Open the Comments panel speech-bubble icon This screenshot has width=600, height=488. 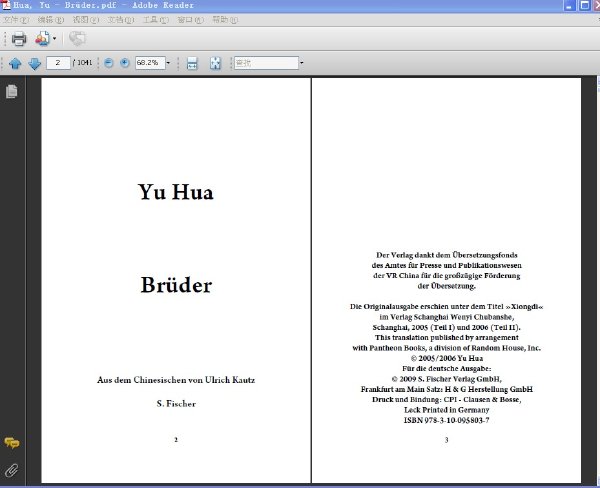12,443
